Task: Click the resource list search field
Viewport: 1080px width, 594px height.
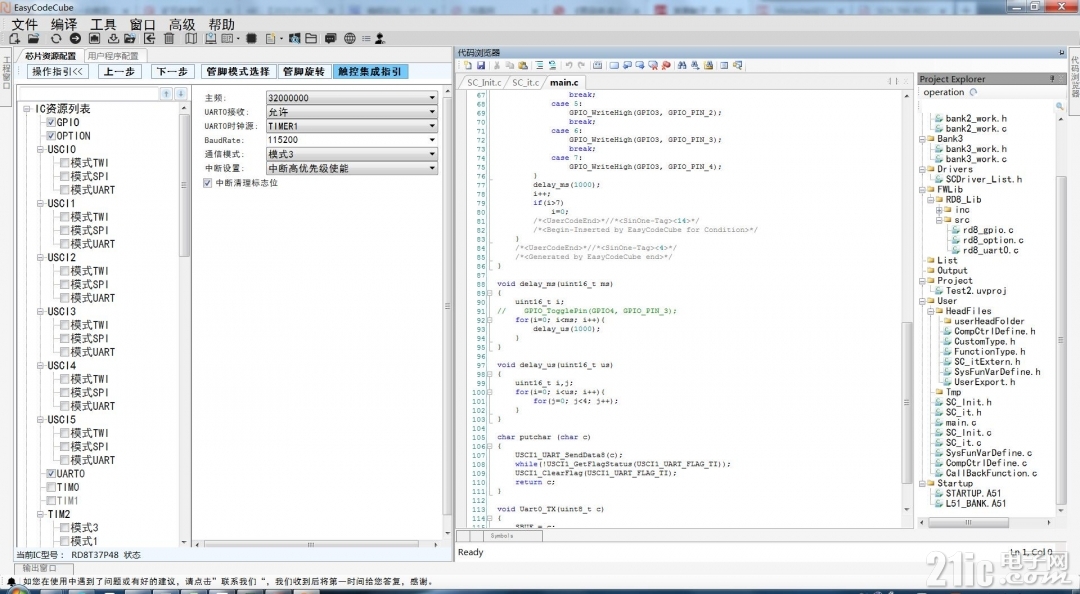Action: (x=88, y=94)
